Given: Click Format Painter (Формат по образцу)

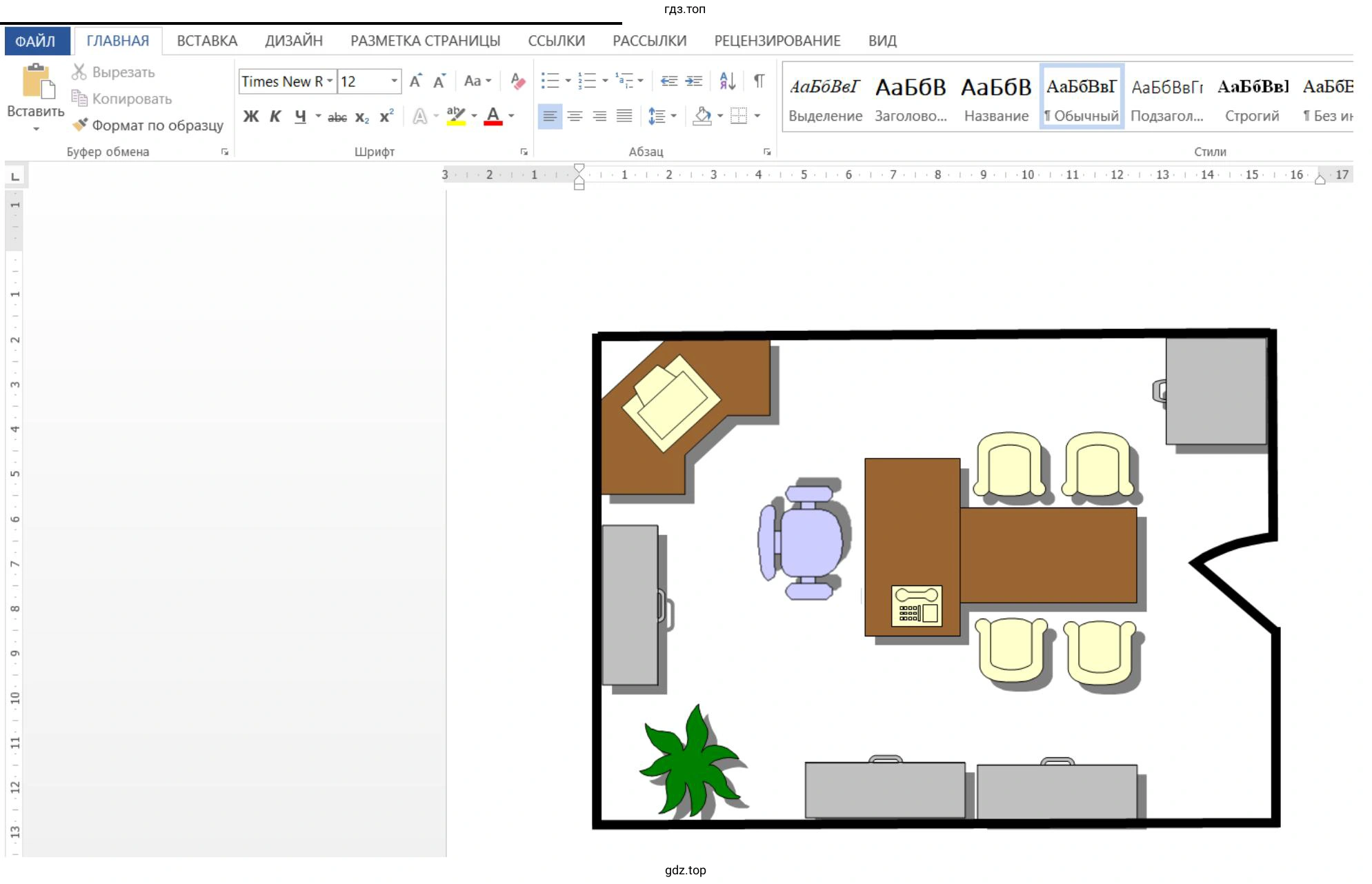Looking at the screenshot, I should 149,125.
